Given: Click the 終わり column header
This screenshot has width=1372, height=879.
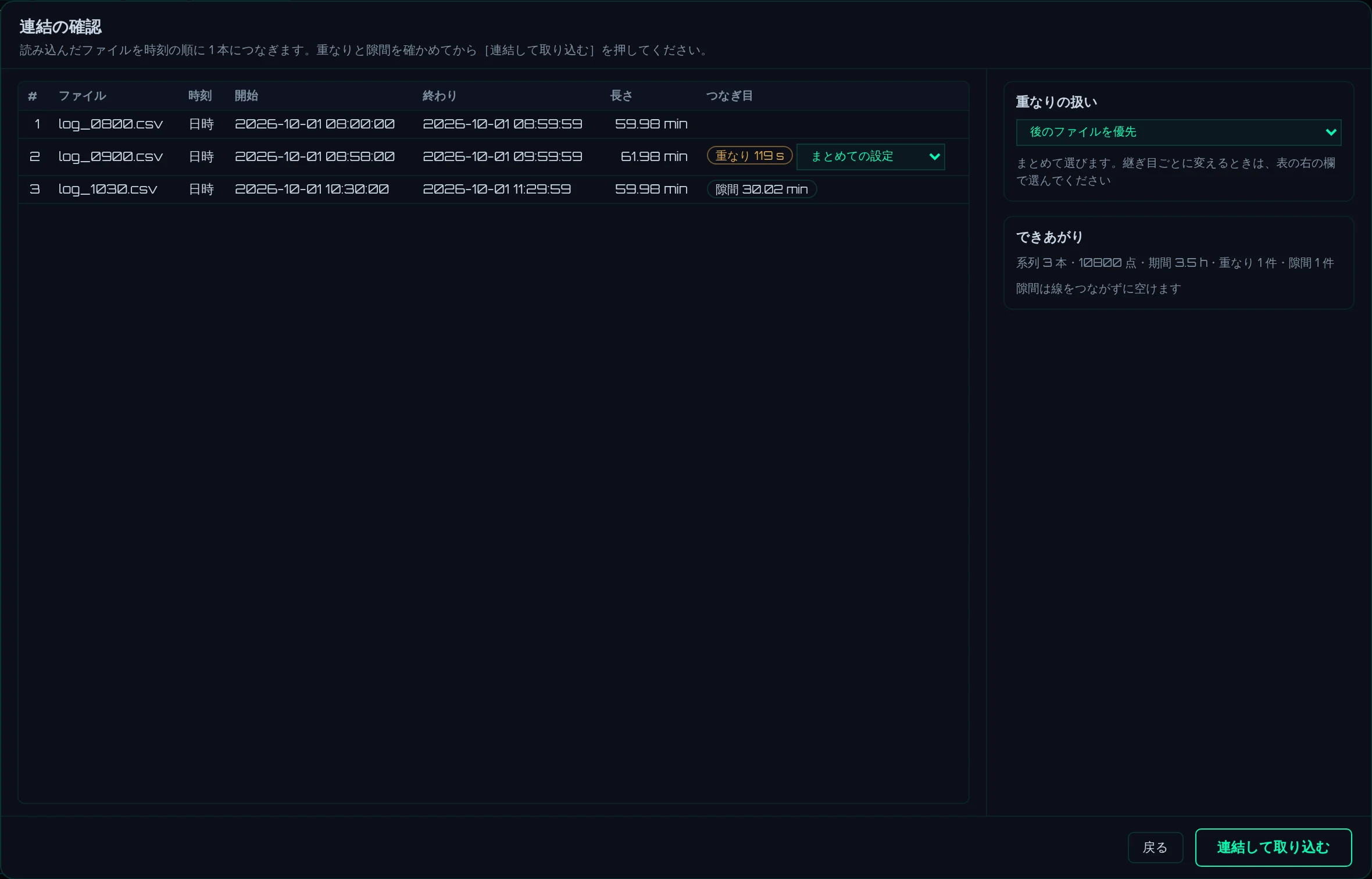Looking at the screenshot, I should click(x=440, y=95).
